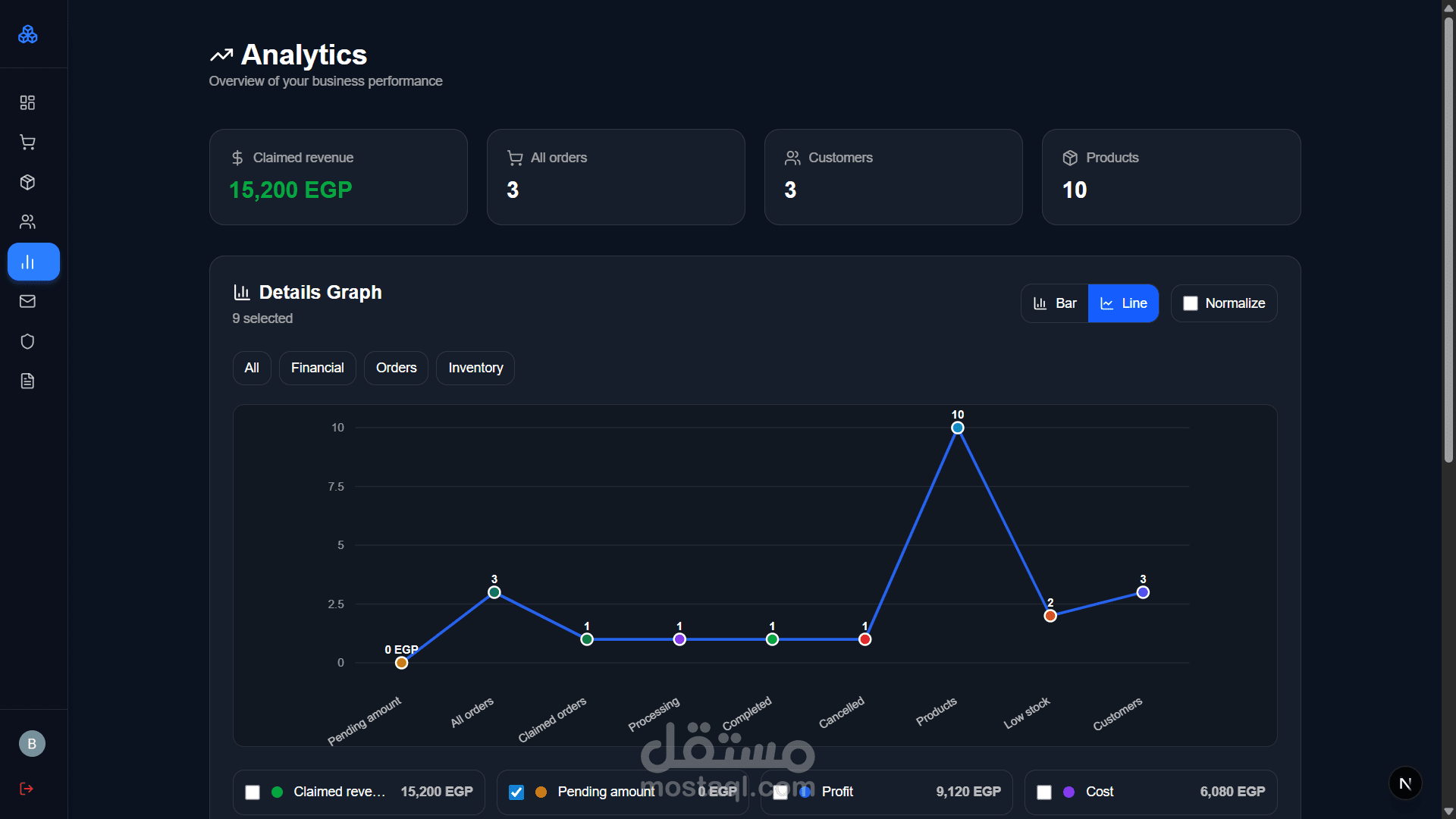Toggle the Profit series checkbox

[x=780, y=792]
